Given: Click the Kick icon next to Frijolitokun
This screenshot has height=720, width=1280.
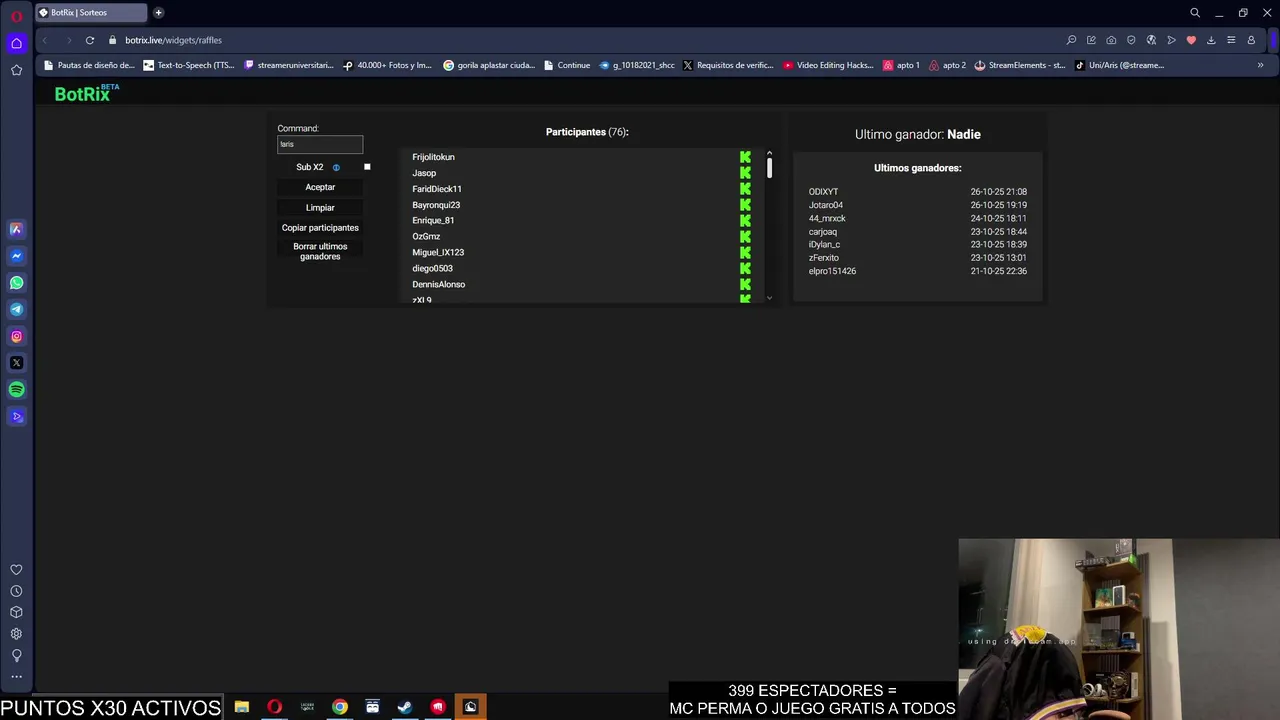Looking at the screenshot, I should (745, 157).
